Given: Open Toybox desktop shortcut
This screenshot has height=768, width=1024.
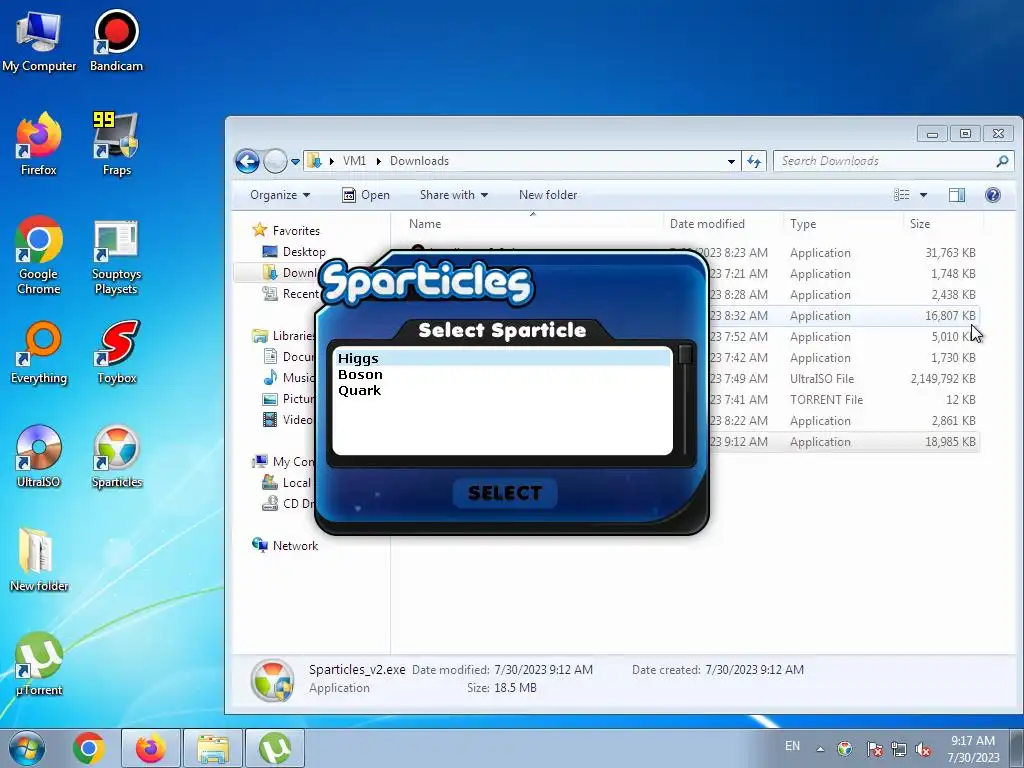Looking at the screenshot, I should 116,353.
